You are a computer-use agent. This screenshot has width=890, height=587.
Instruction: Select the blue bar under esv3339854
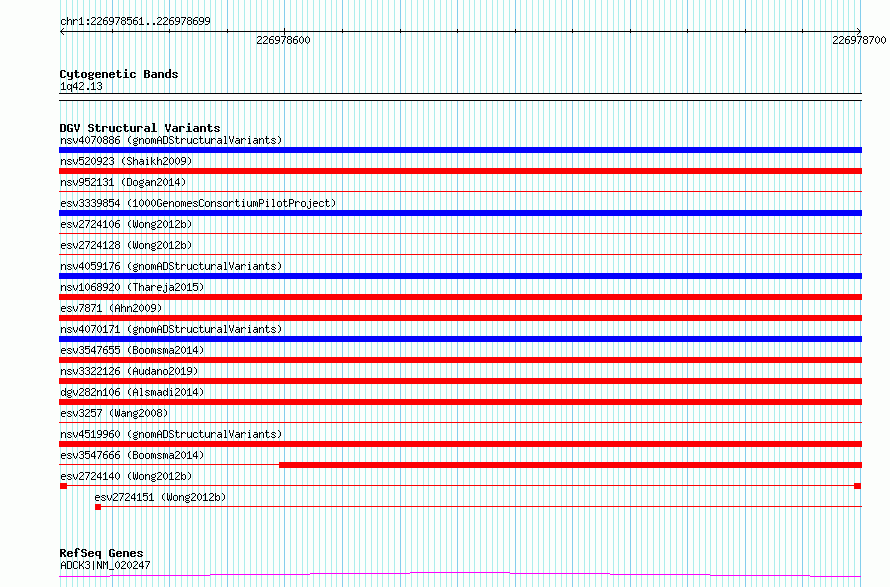460,213
